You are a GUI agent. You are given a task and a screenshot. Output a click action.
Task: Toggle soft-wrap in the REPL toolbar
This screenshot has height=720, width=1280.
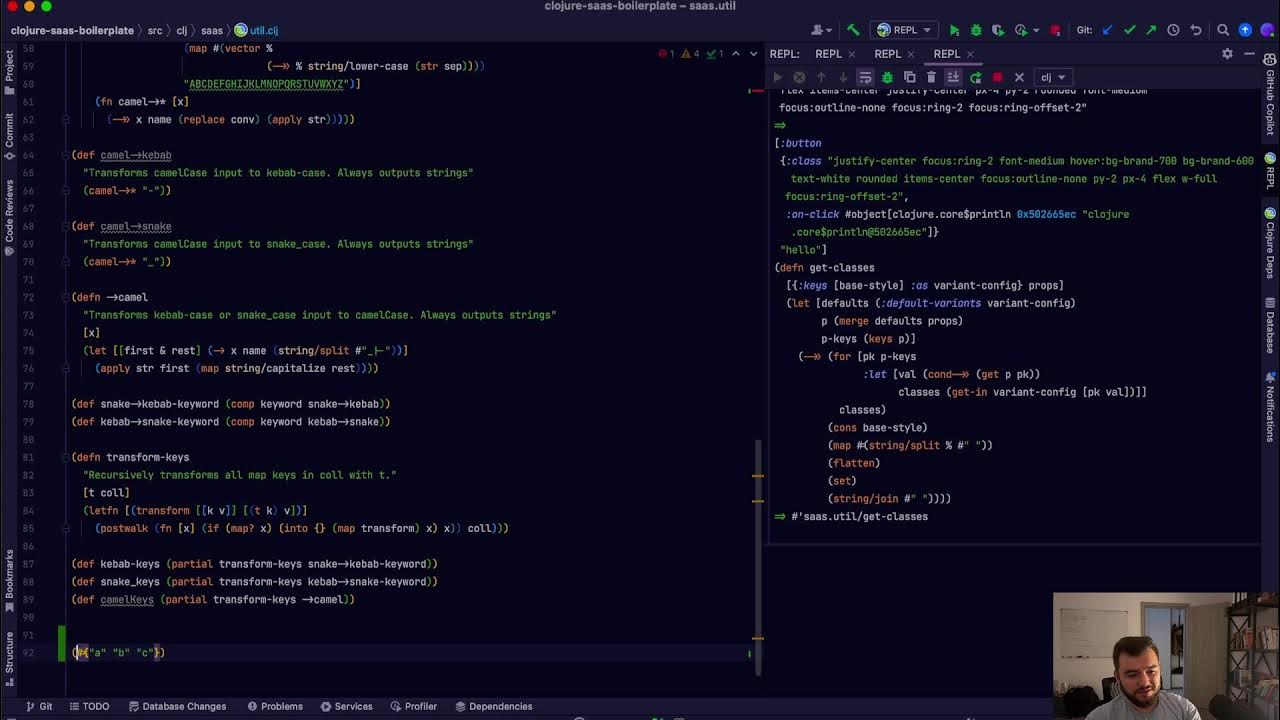coord(865,77)
